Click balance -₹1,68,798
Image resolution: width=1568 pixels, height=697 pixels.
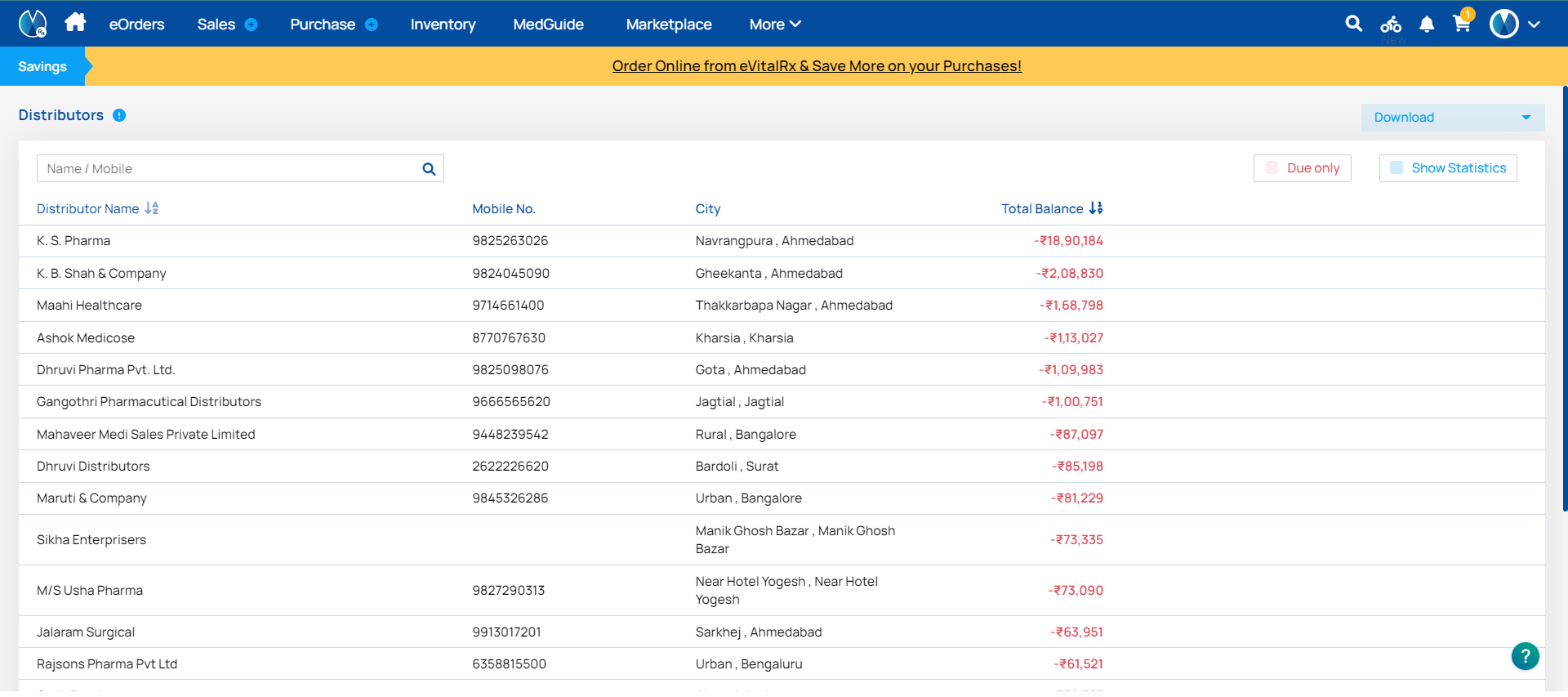coord(1071,306)
